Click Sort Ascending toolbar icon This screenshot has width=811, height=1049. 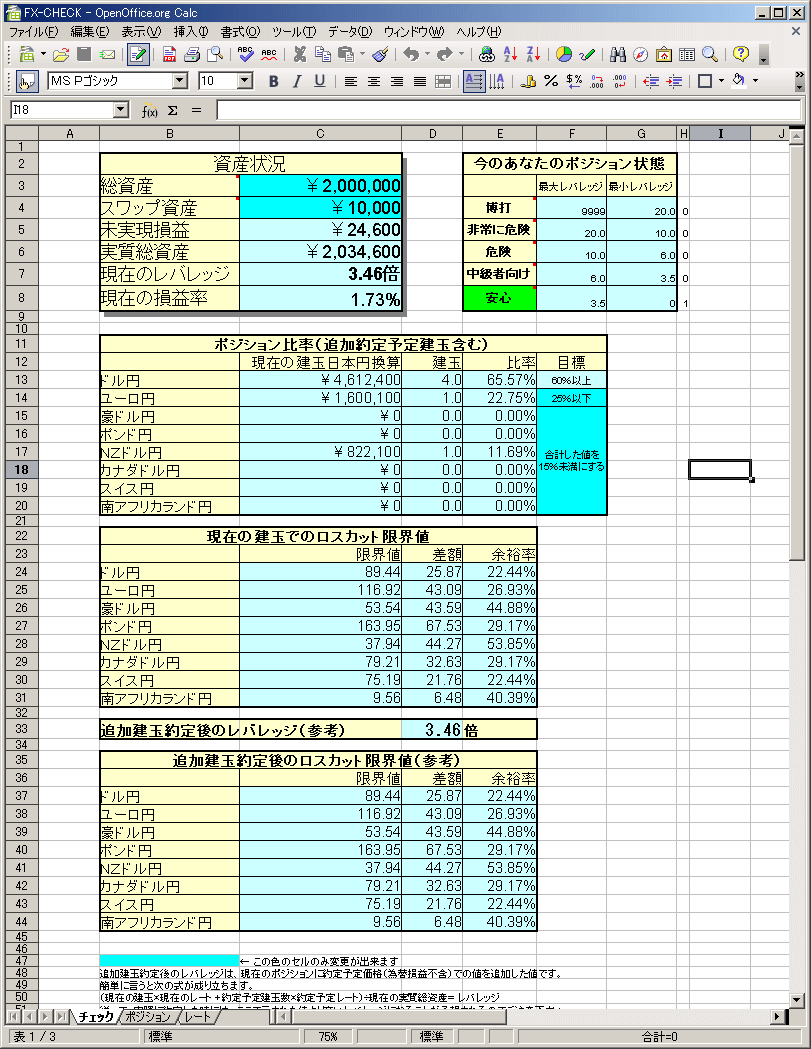510,54
